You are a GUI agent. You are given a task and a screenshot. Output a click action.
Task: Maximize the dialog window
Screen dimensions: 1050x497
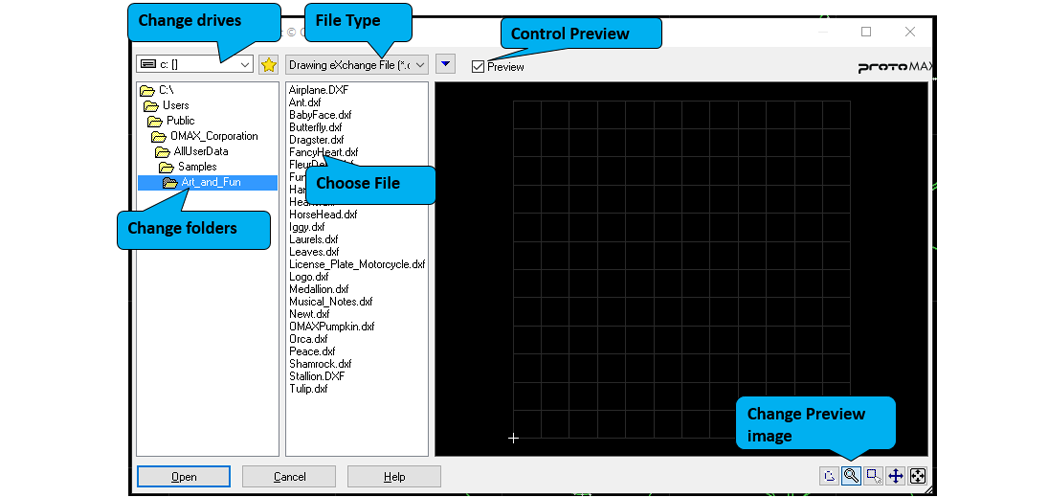(x=866, y=32)
